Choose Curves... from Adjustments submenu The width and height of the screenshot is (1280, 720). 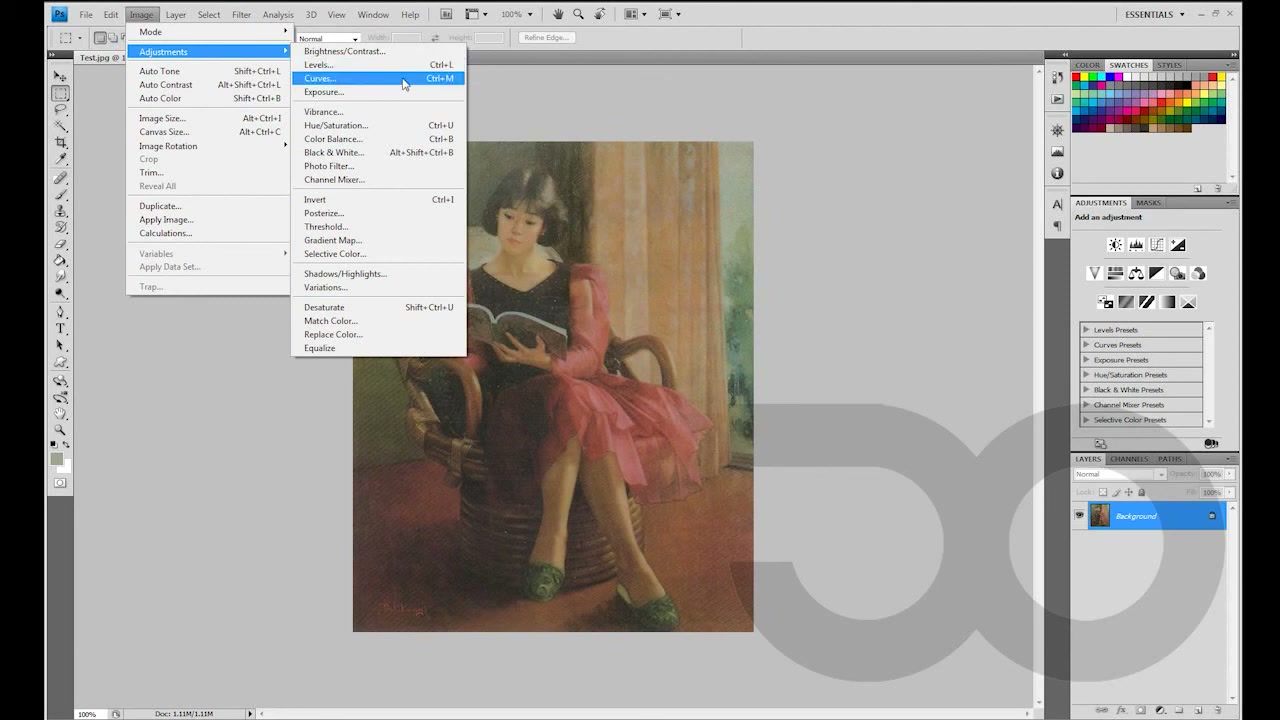[378, 78]
